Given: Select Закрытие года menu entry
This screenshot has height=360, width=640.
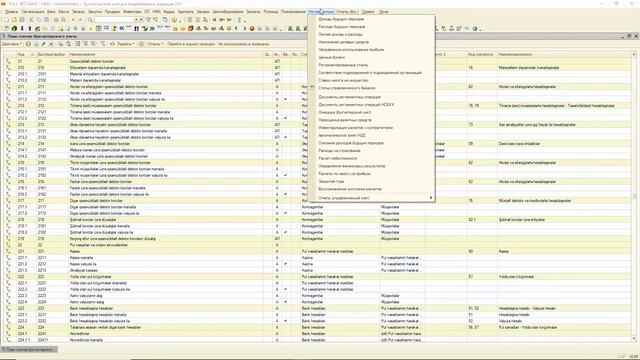Looking at the screenshot, I should point(331,181).
